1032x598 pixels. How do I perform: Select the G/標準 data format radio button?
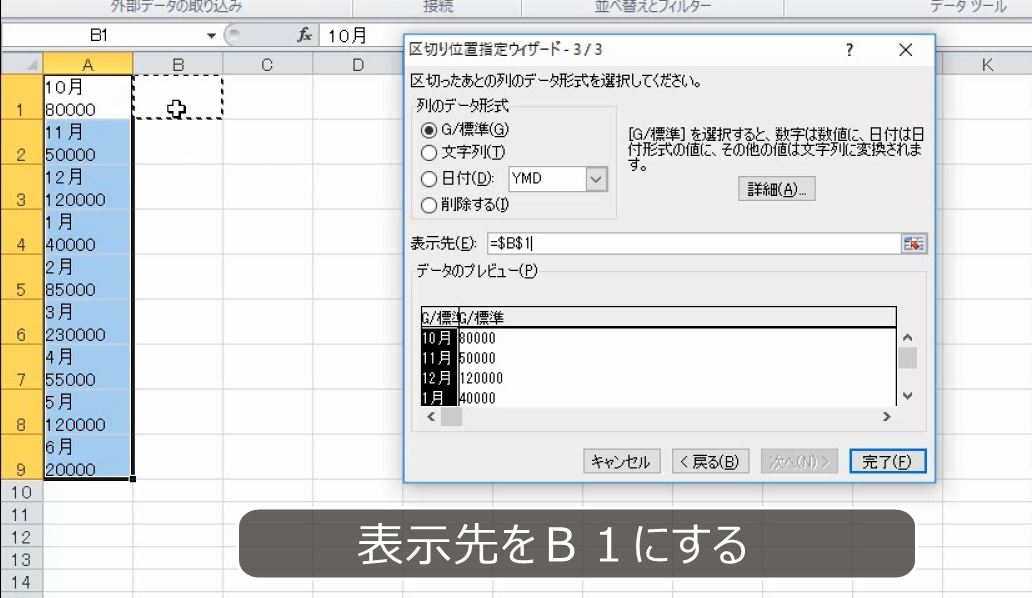[x=428, y=128]
